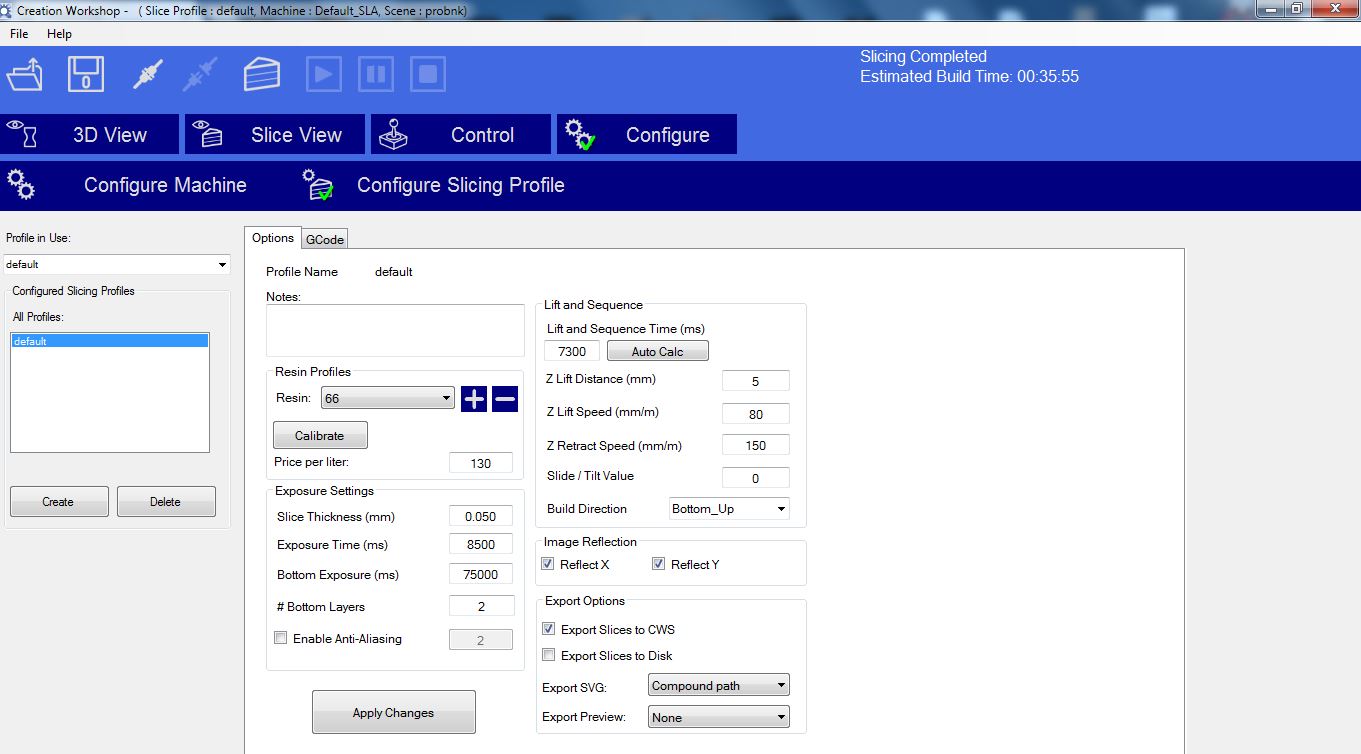Expand the Export SVG dropdown

click(719, 686)
